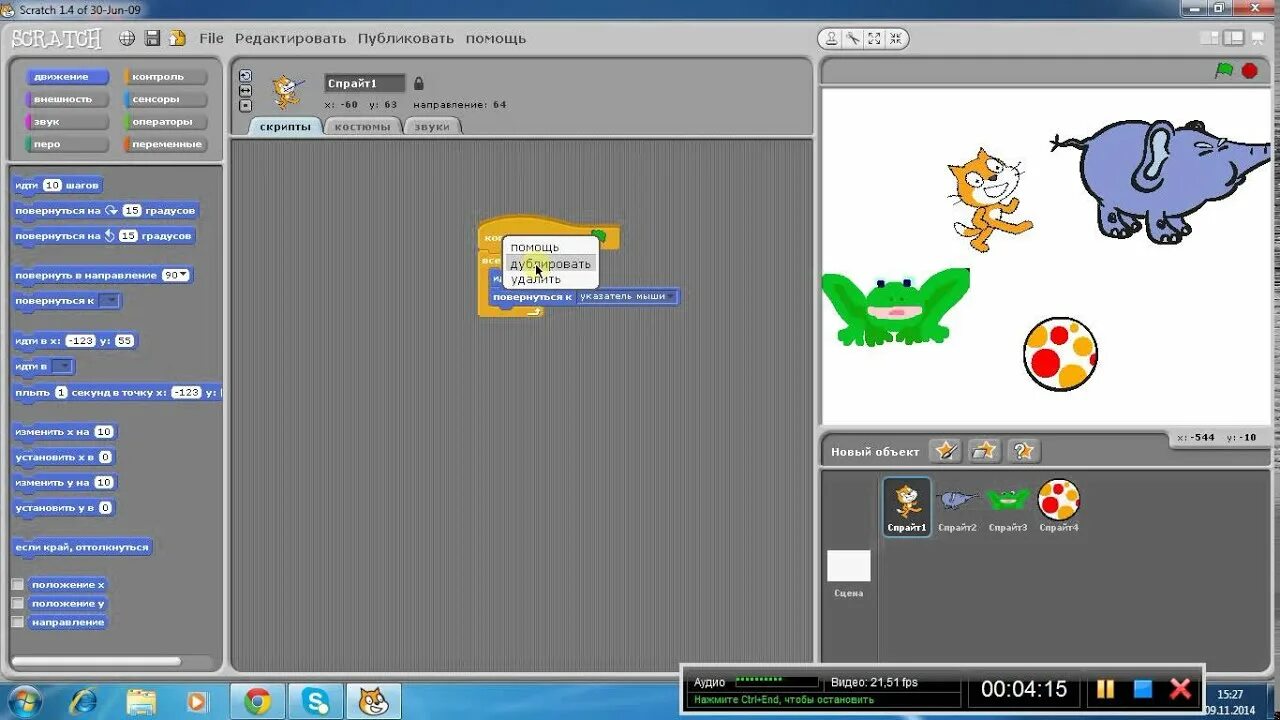Open Windows Explorer folder in taskbar

[x=141, y=701]
